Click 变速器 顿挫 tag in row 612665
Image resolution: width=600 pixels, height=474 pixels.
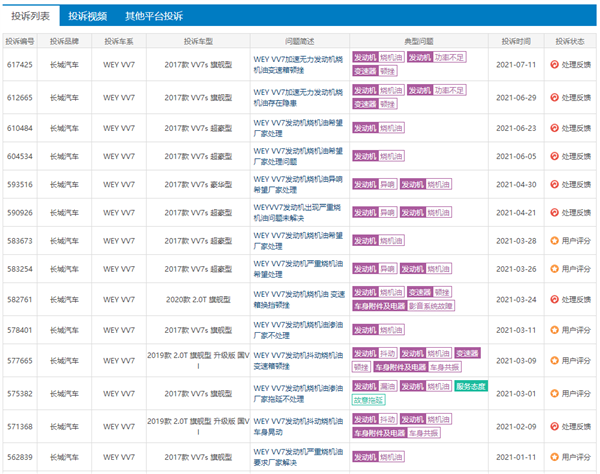pyautogui.click(x=375, y=104)
